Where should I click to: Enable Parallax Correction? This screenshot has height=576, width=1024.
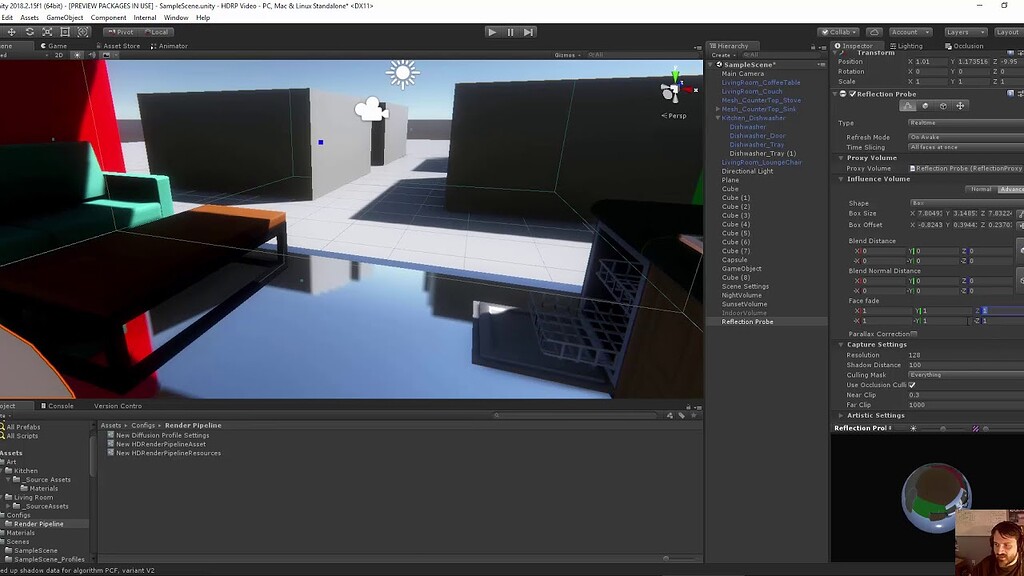(x=915, y=333)
